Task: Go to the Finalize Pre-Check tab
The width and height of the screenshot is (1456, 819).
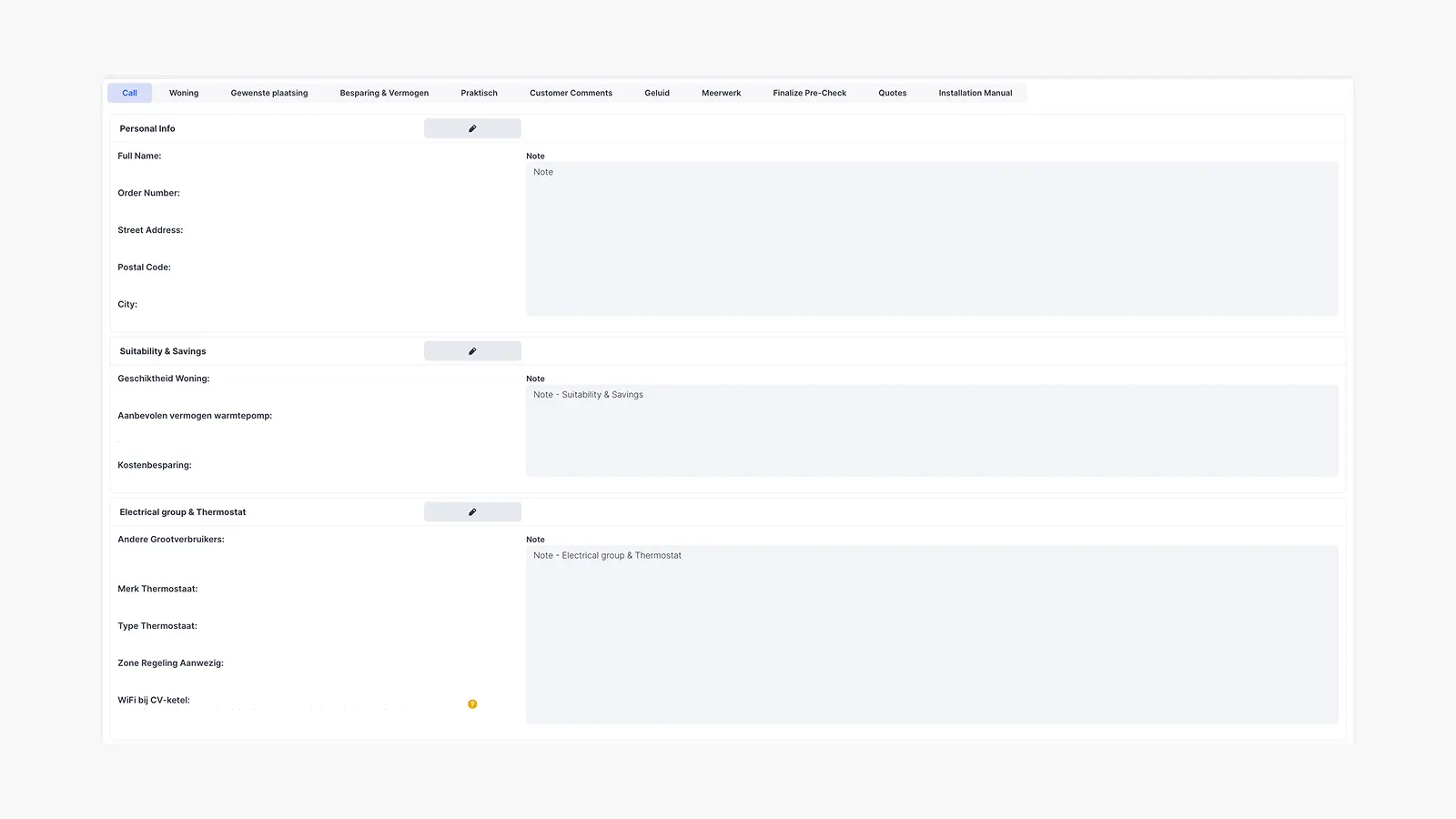Action: 810,93
